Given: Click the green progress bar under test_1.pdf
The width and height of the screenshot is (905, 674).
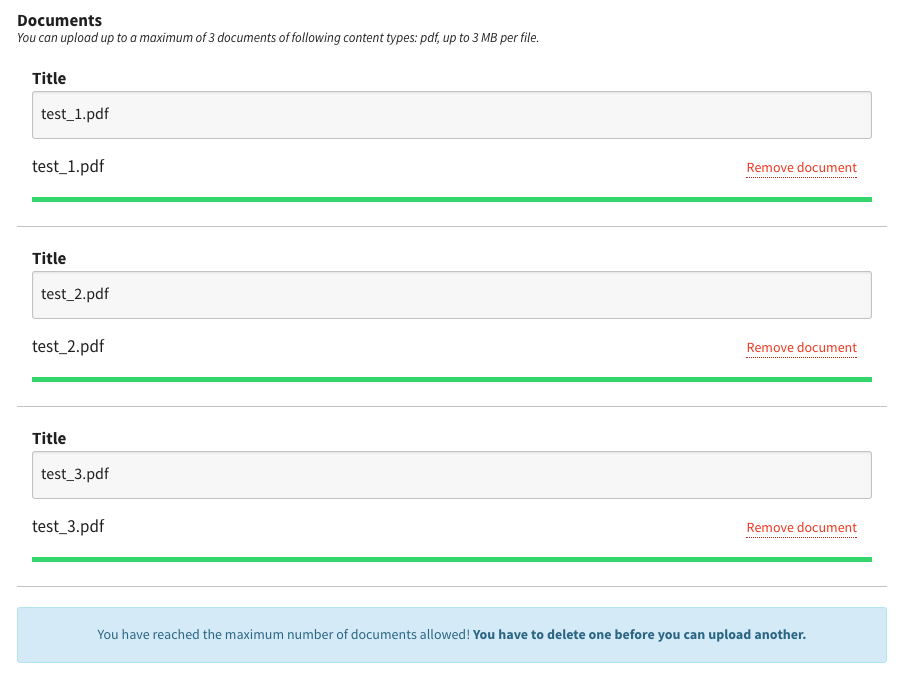Looking at the screenshot, I should (451, 200).
